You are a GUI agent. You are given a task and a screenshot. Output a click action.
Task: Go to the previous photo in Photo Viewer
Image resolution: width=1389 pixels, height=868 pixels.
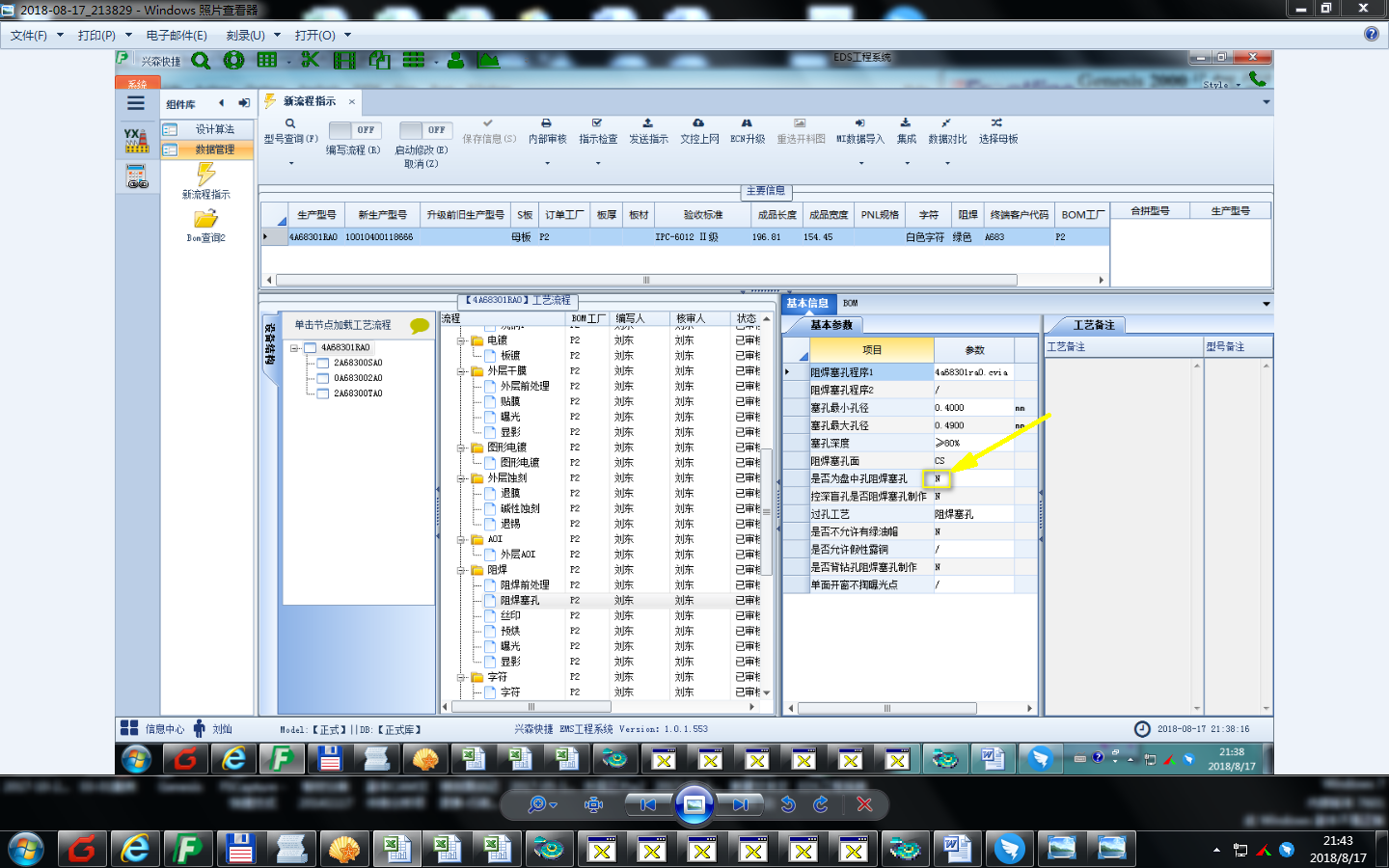pos(648,804)
